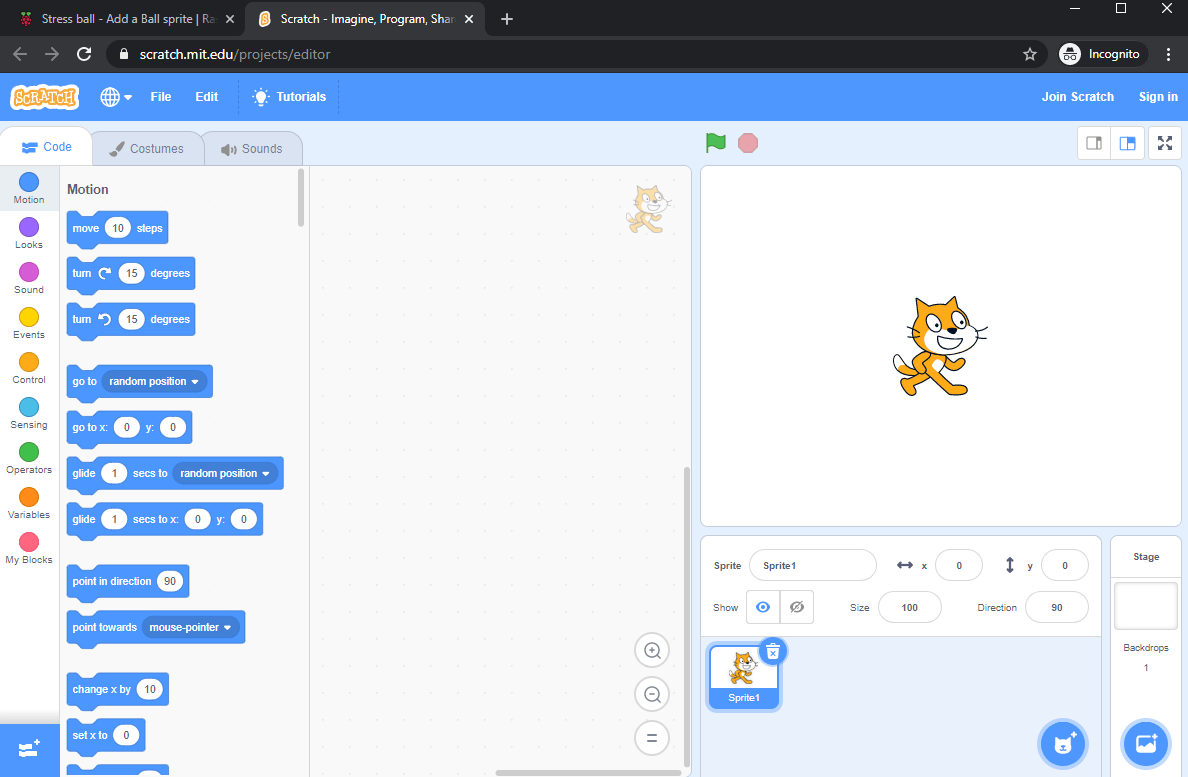
Task: Show Sprite1 using the eye toggle
Action: [x=762, y=607]
